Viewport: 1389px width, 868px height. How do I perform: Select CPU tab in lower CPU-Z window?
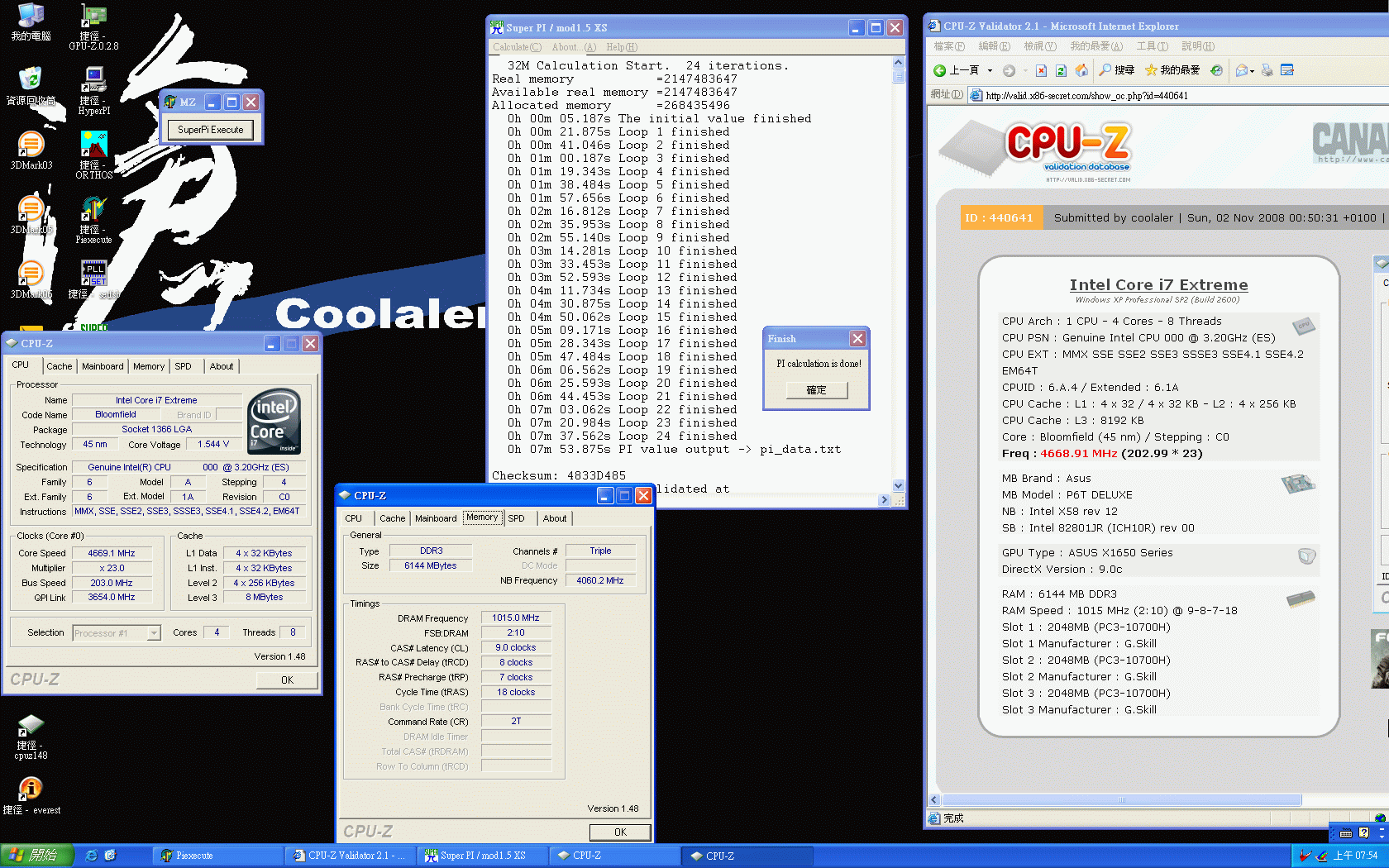[x=354, y=518]
